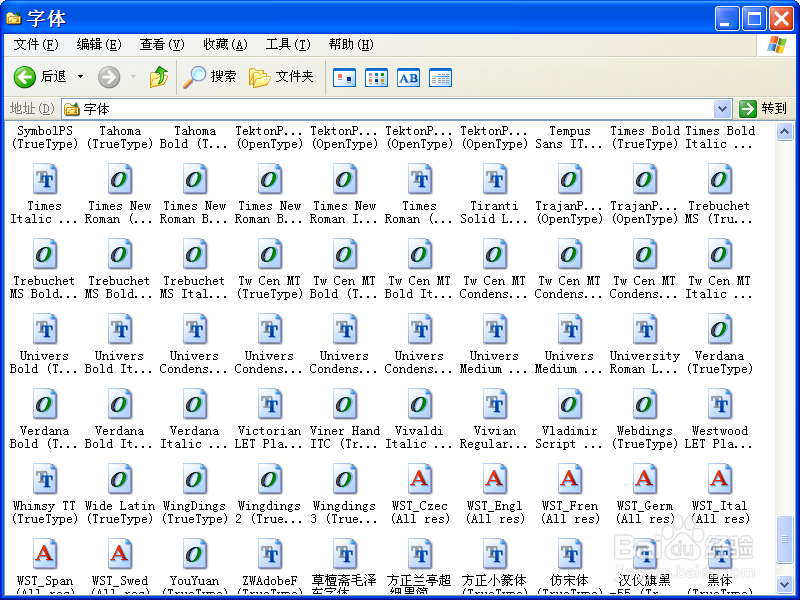This screenshot has height=600, width=800.
Task: Expand the address bar dropdown
Action: 721,109
